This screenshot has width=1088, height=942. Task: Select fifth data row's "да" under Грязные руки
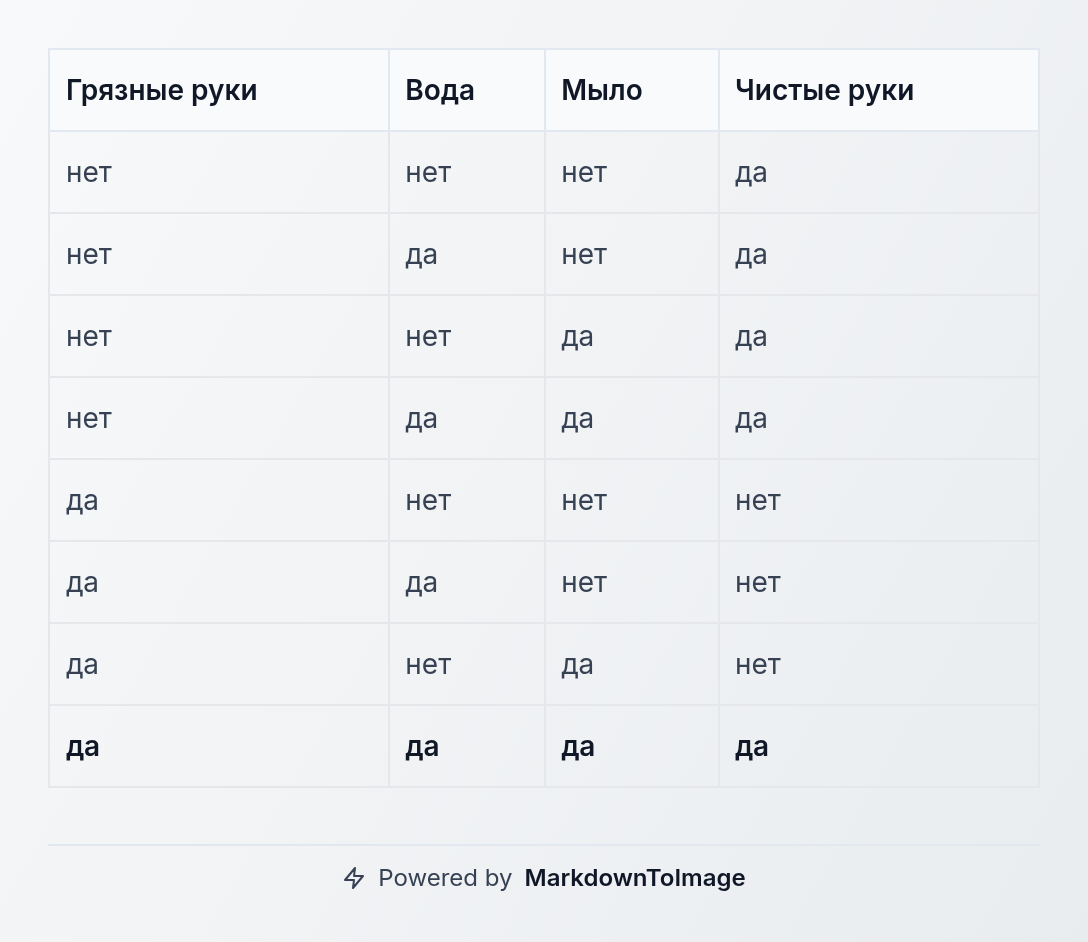tap(82, 501)
